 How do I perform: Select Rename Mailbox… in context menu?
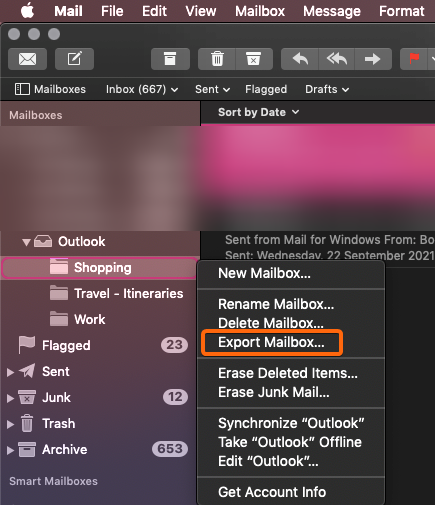[276, 304]
